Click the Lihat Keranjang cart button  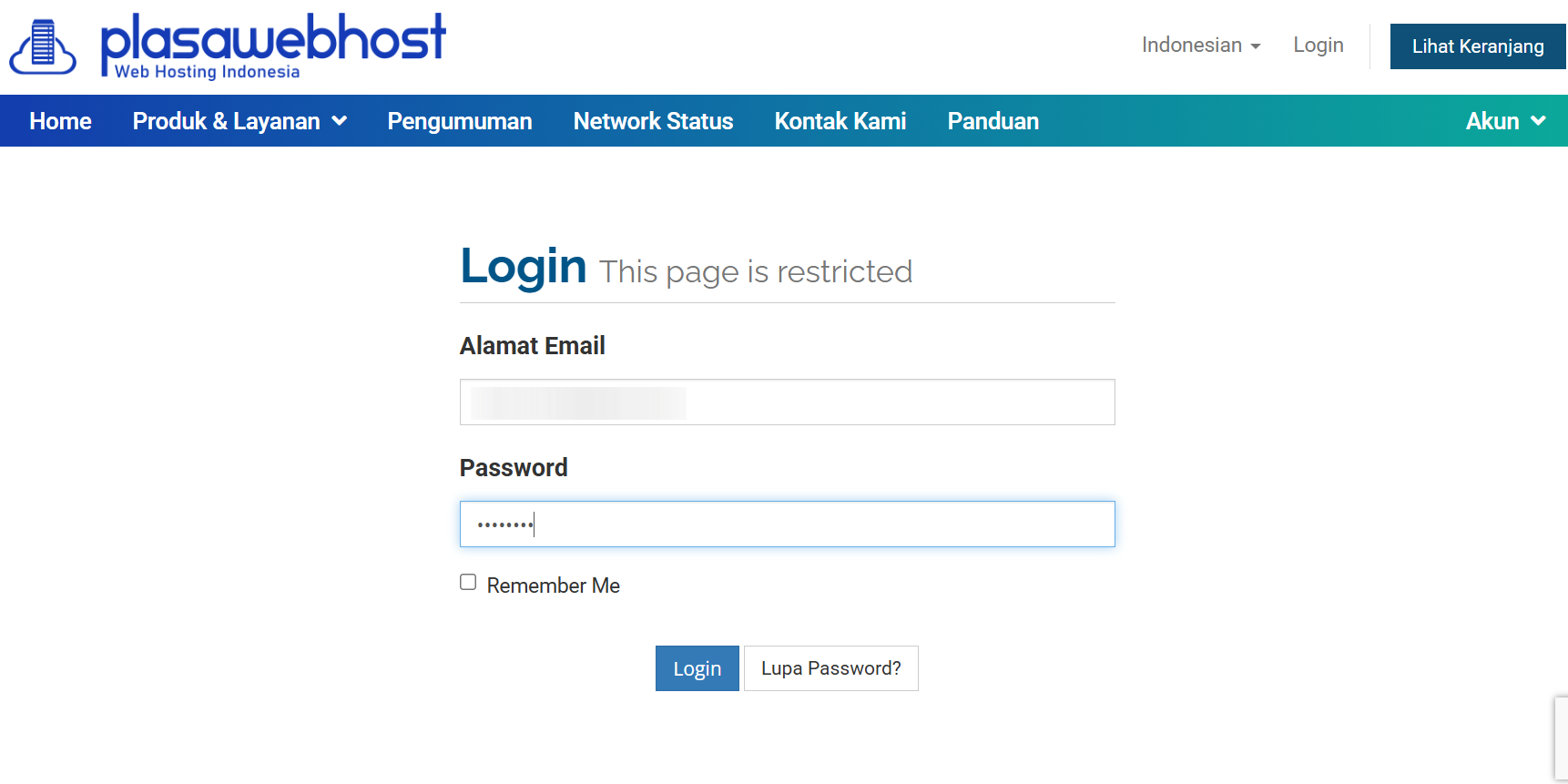[1478, 46]
